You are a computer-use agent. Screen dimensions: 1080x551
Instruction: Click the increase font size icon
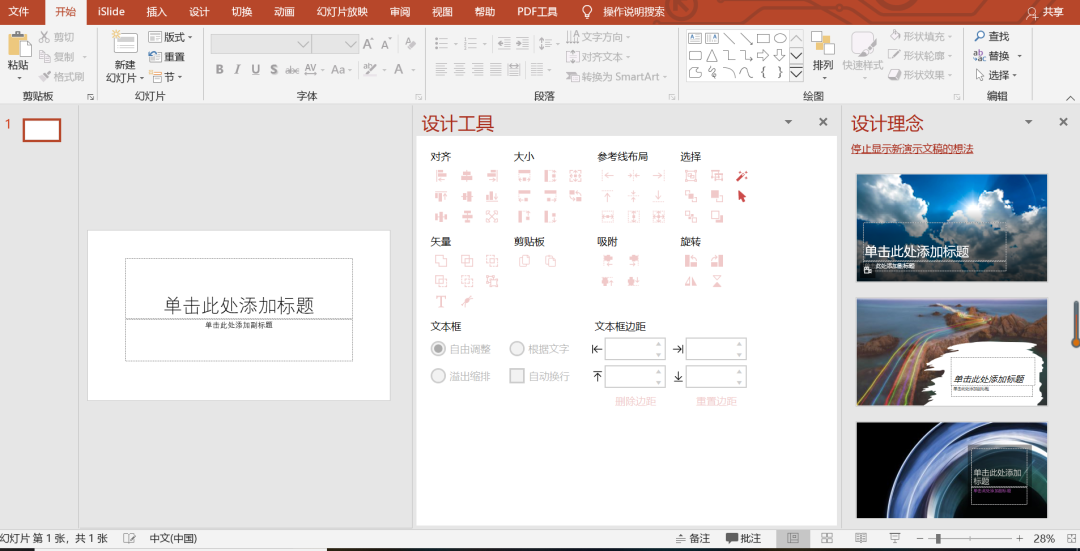pos(368,44)
